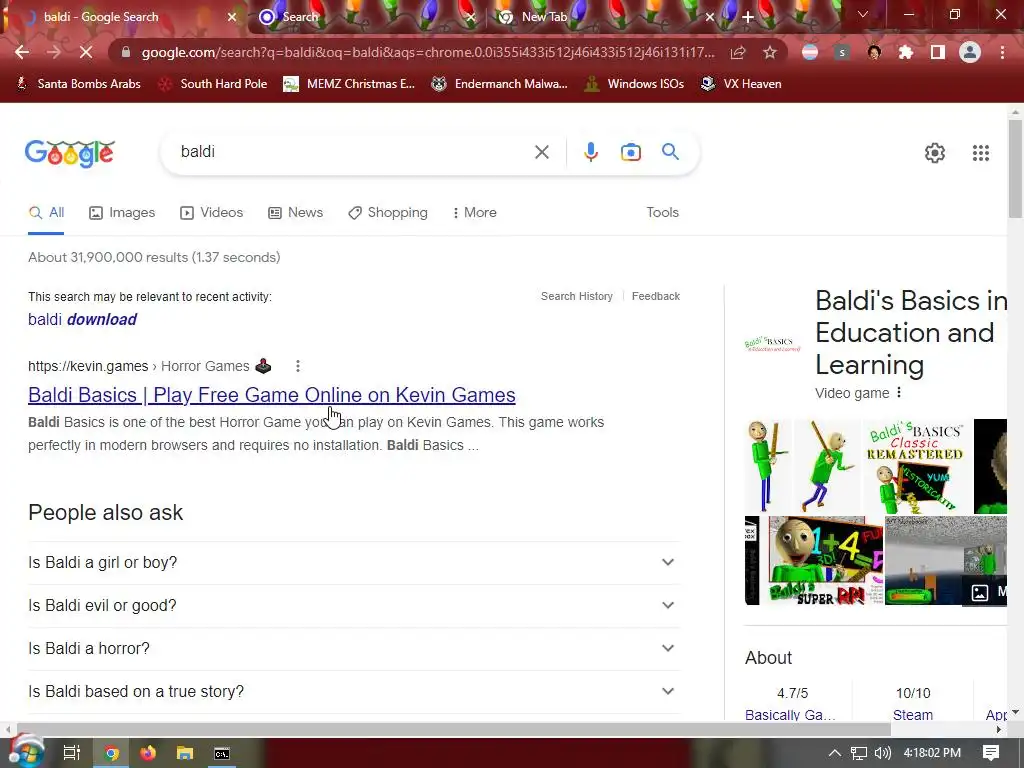Open the Steam rating link

(x=912, y=714)
